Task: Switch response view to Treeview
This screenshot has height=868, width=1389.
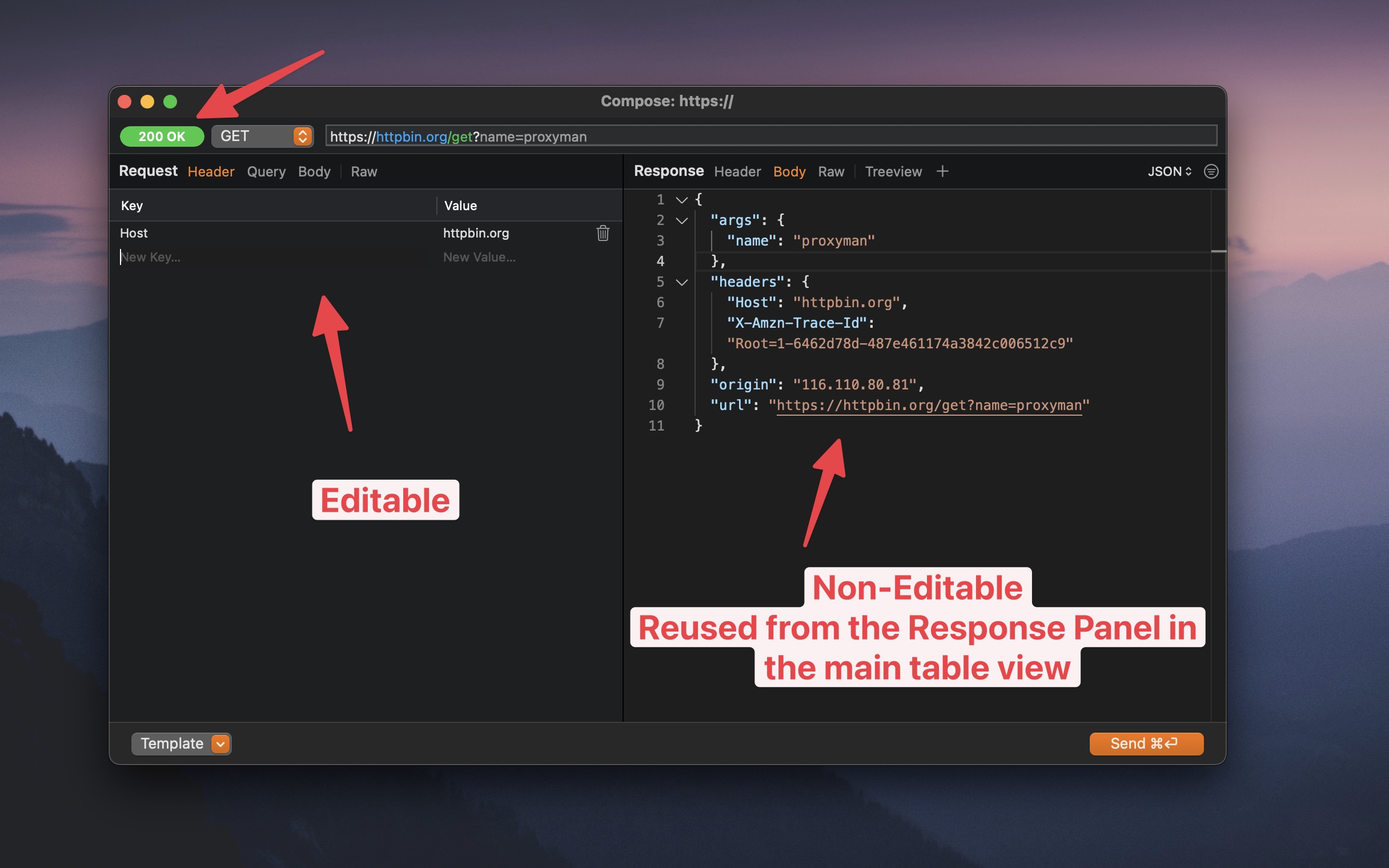Action: (x=893, y=171)
